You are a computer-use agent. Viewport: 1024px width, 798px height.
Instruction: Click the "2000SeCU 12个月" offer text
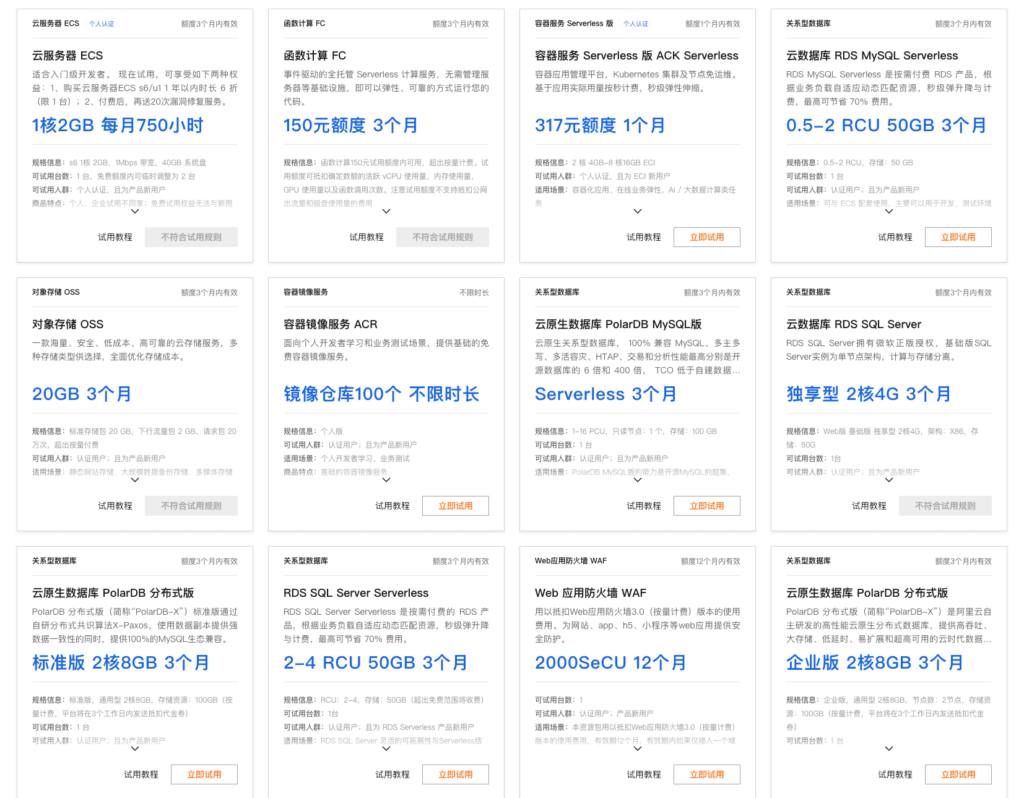(x=611, y=663)
